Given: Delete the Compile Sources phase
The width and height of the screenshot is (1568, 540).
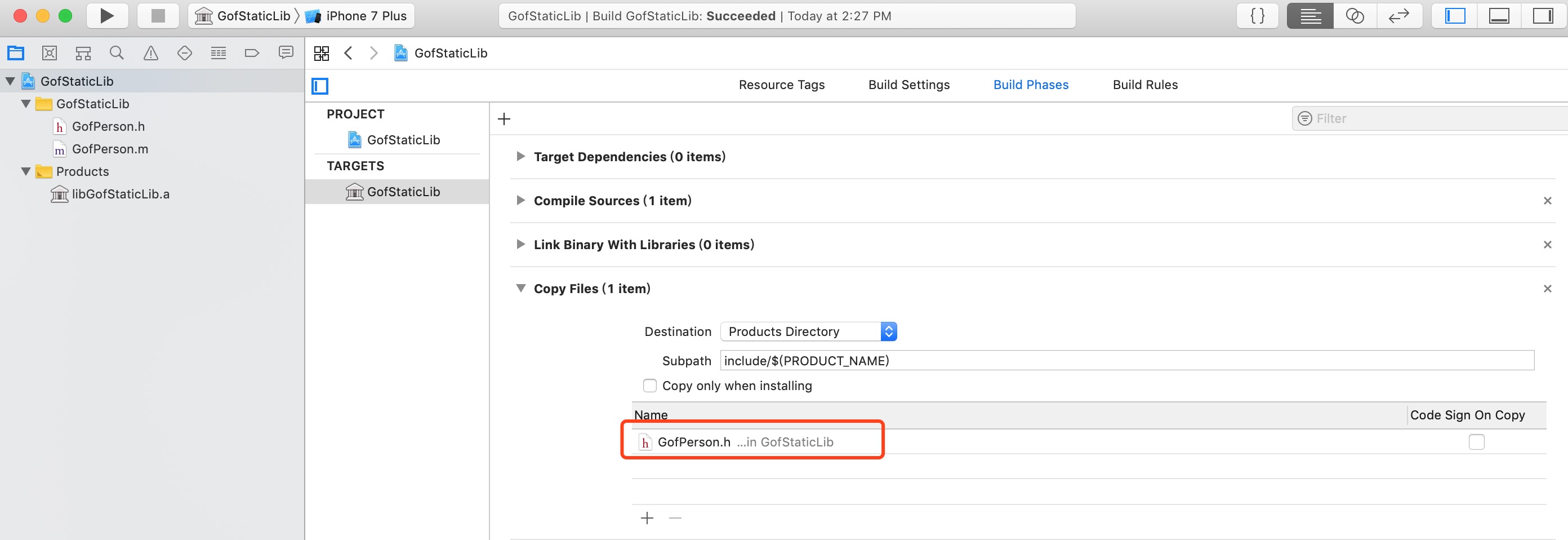Looking at the screenshot, I should coord(1547,201).
